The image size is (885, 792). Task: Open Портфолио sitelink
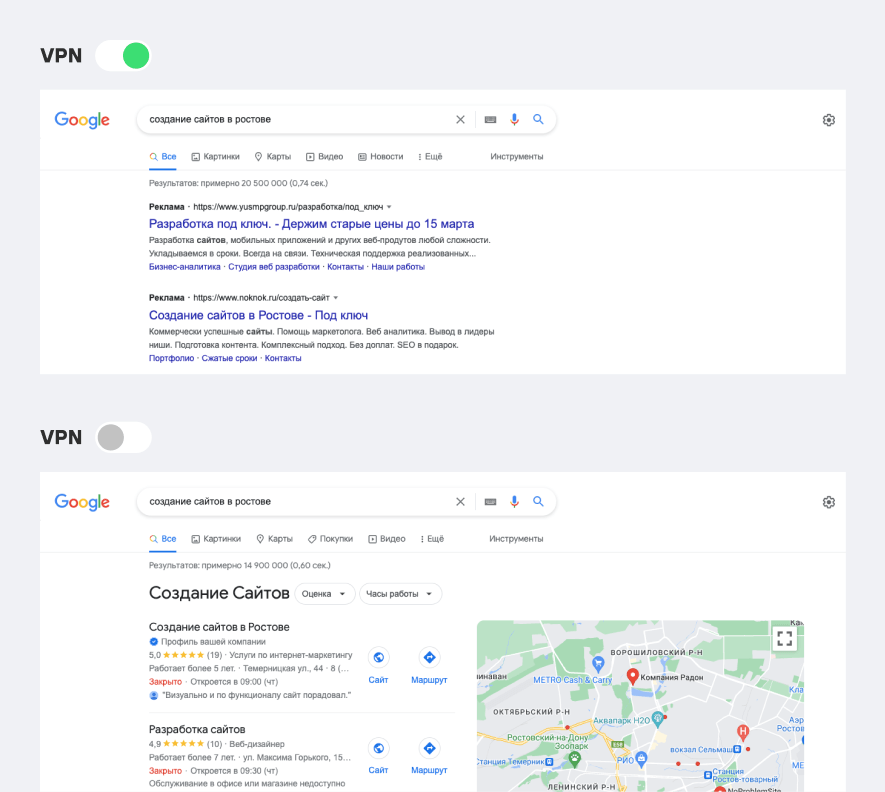172,358
